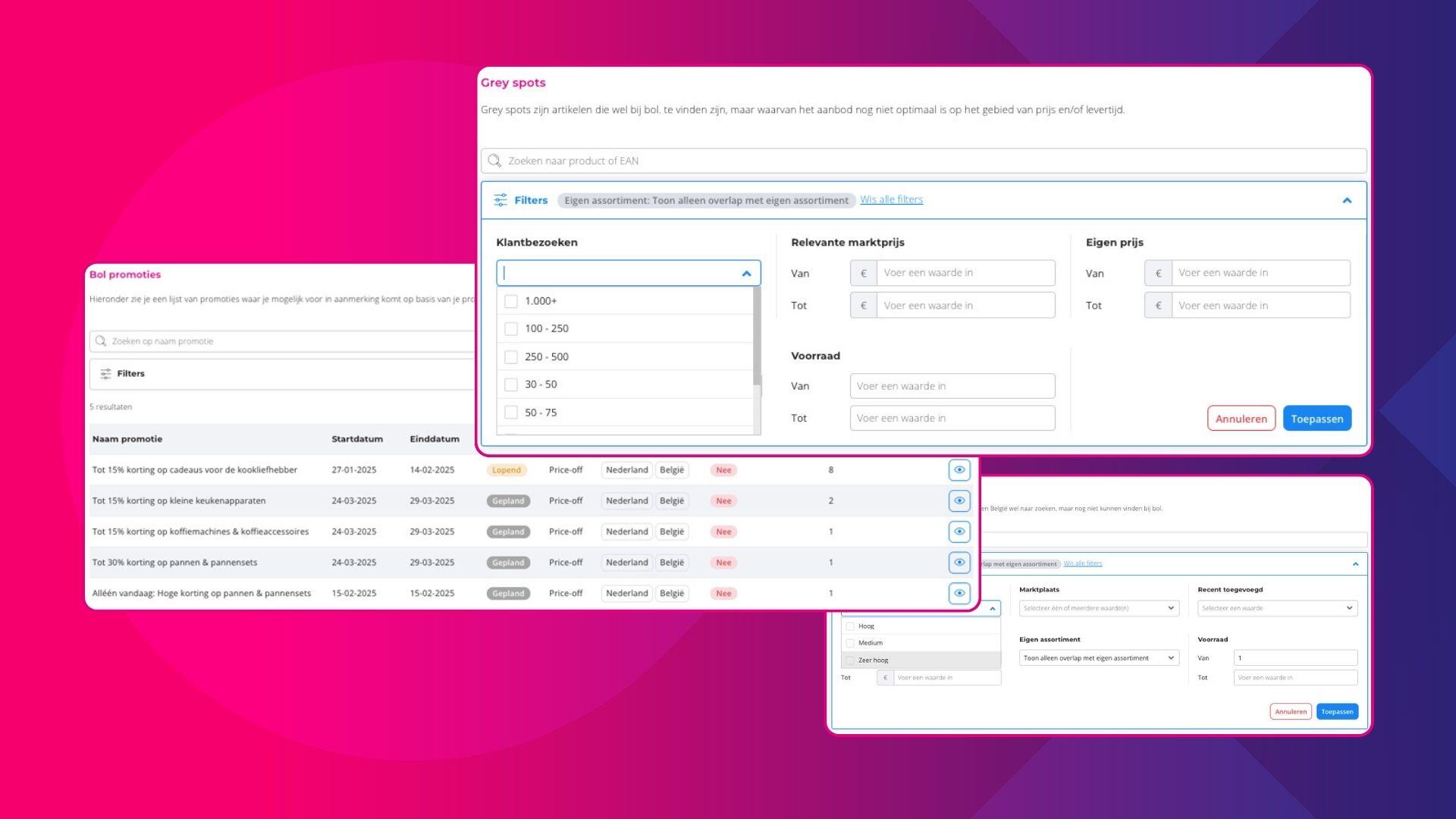Click the Annuleren button in Grey spots
The image size is (1456, 819).
pos(1241,419)
